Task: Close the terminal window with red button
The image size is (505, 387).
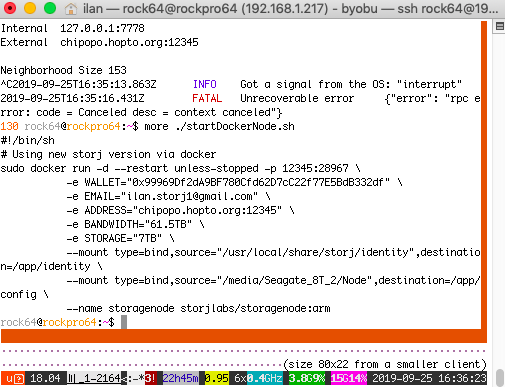Action: (x=10, y=8)
